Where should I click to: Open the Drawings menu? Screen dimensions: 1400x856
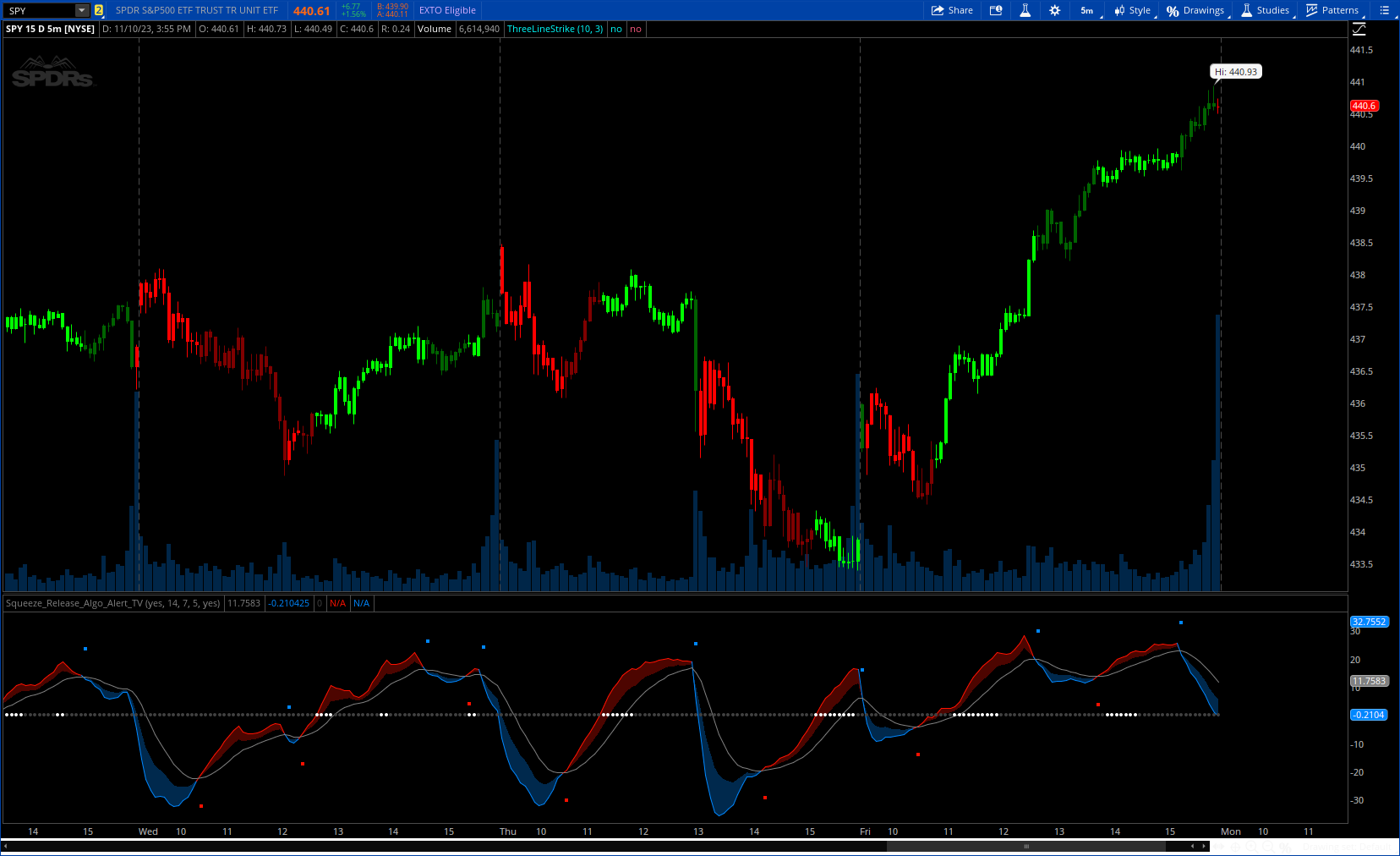pyautogui.click(x=1197, y=10)
